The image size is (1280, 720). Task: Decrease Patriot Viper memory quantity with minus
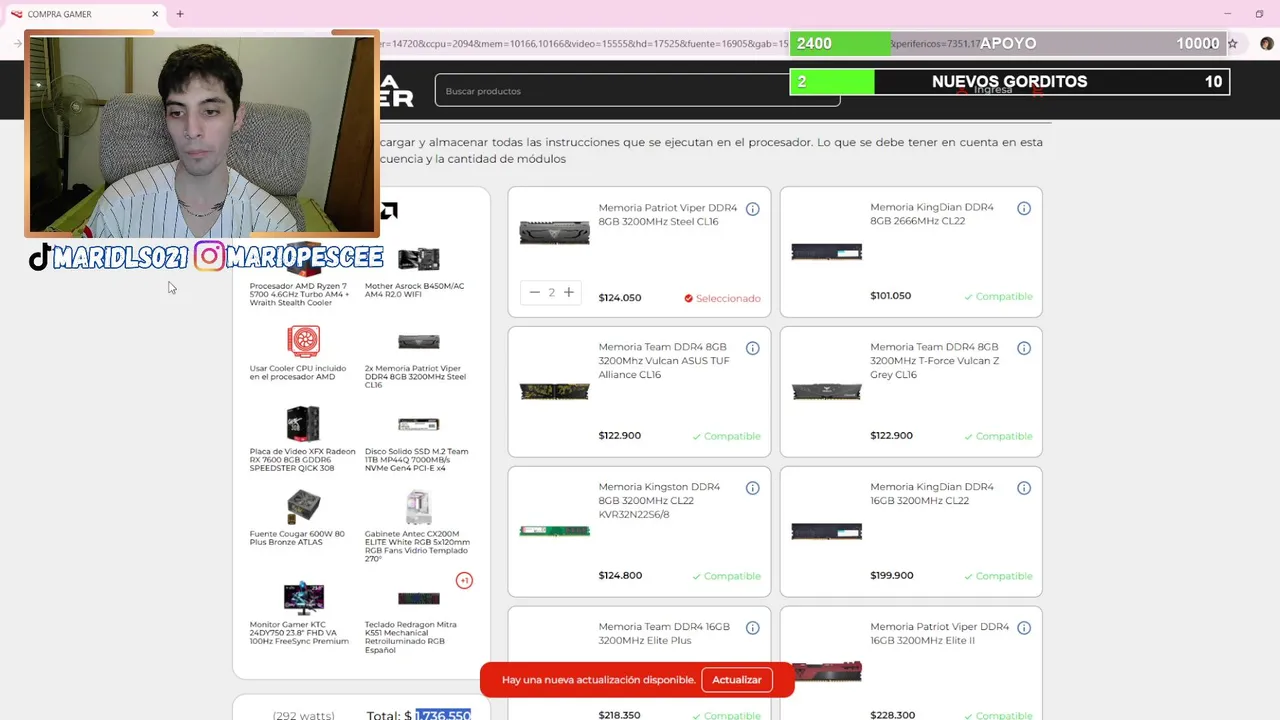click(x=534, y=292)
